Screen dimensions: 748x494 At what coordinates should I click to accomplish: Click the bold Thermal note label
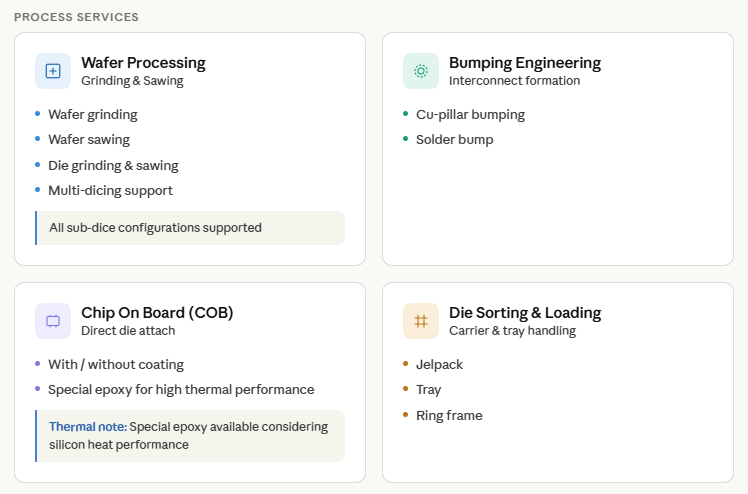point(87,427)
